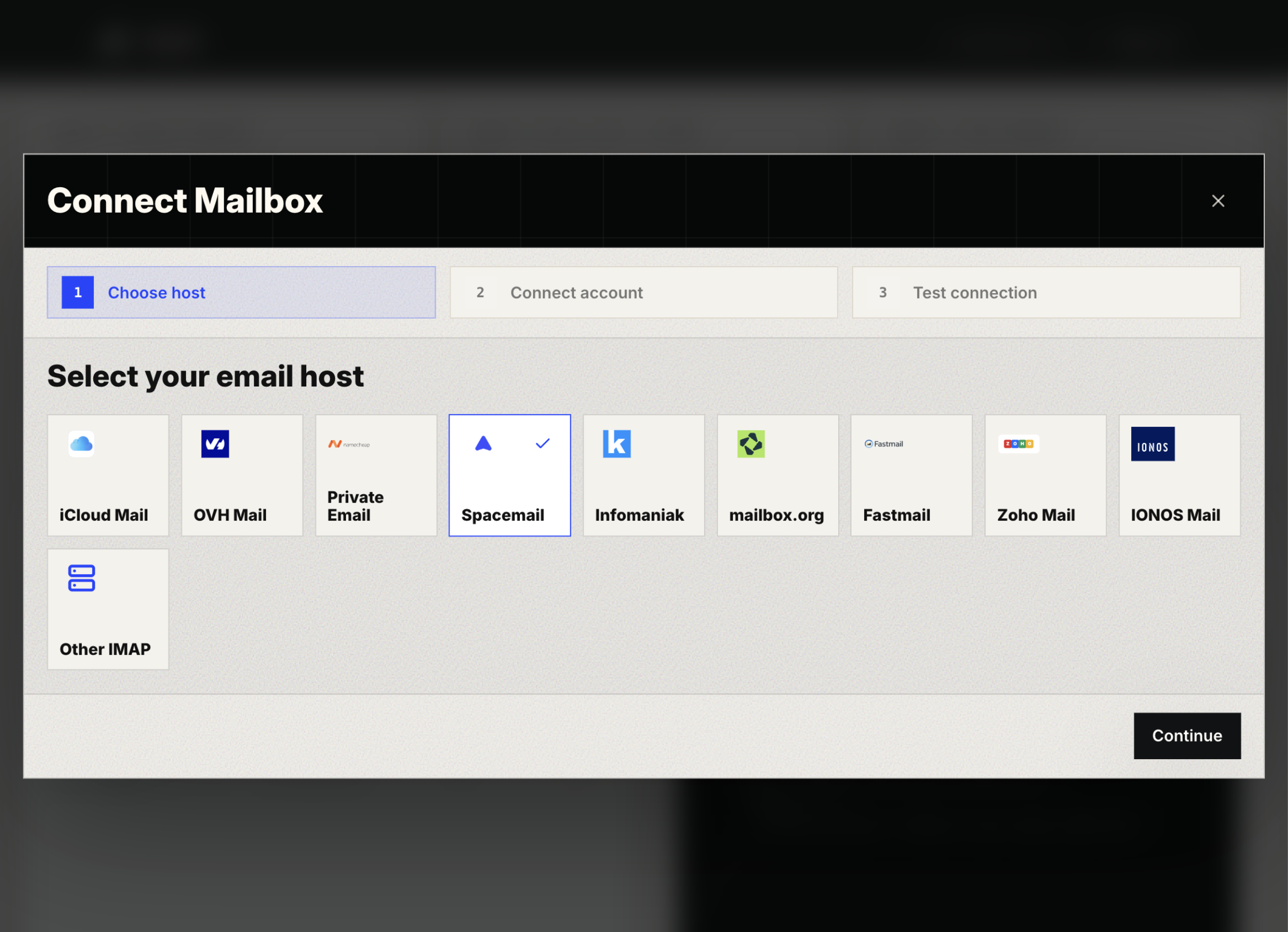Close the Connect Mailbox dialog
The image size is (1288, 932).
(1217, 200)
